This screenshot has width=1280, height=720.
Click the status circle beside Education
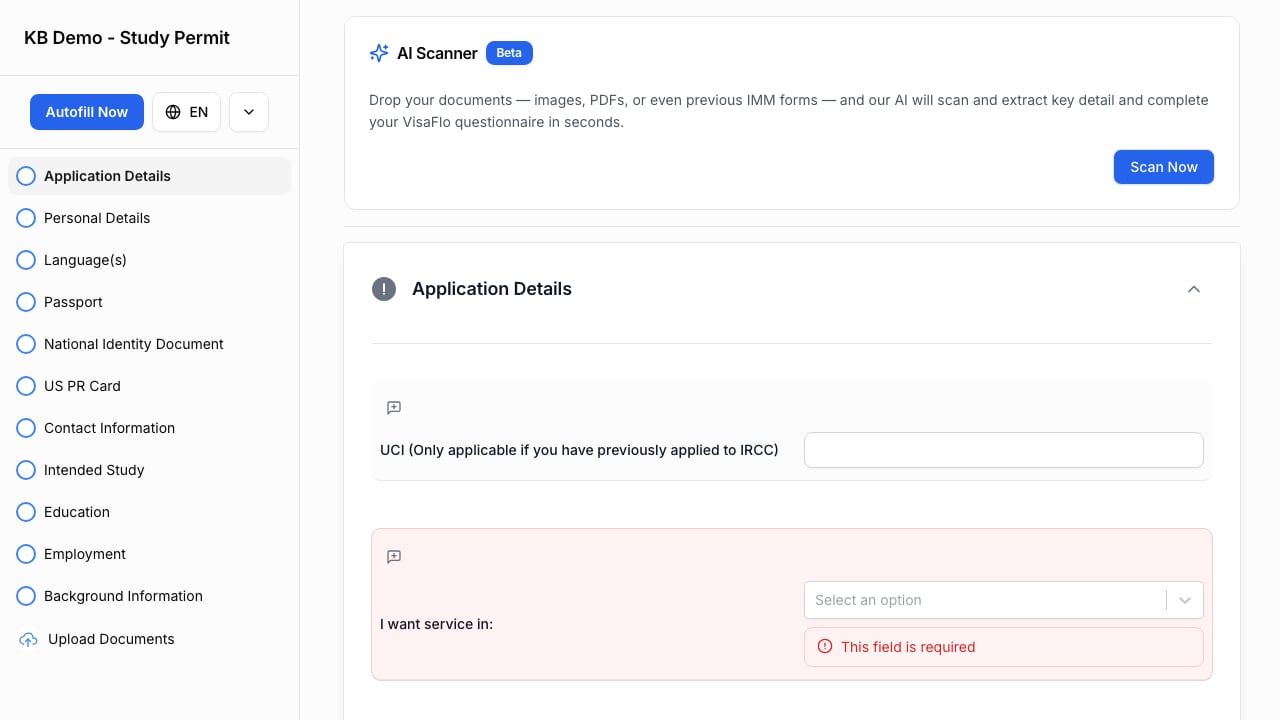26,512
